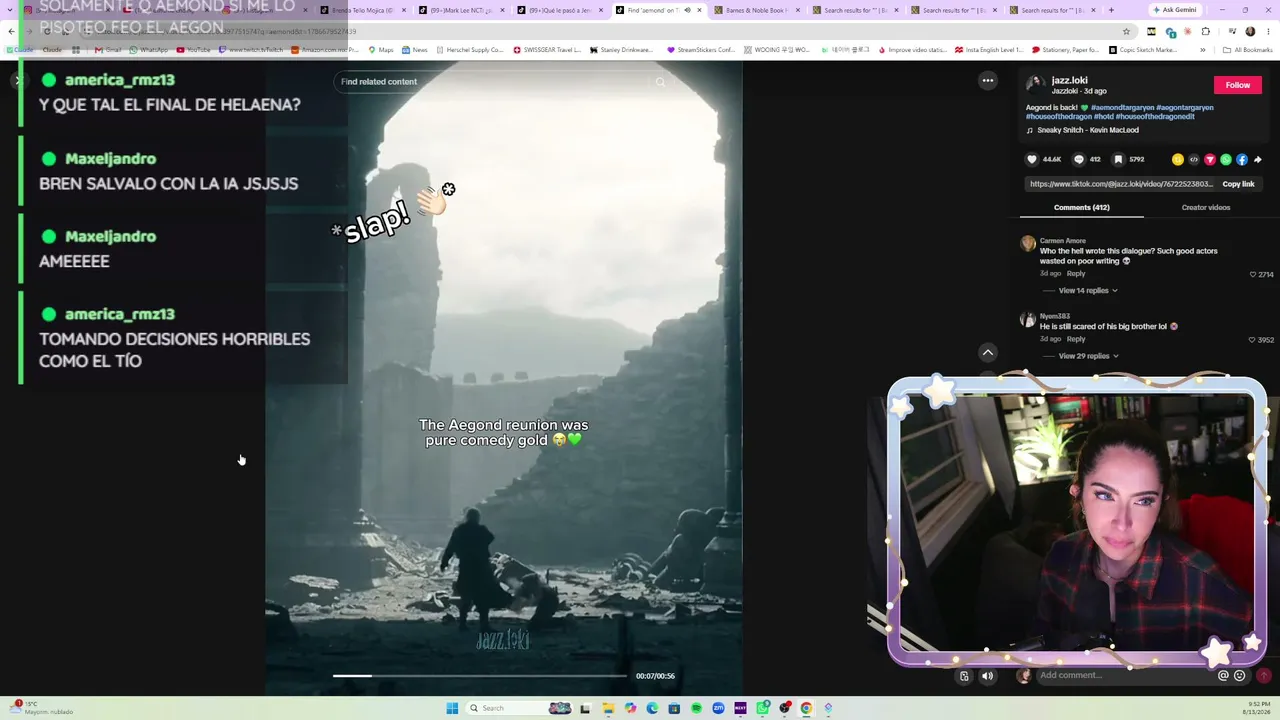Follow the jazz.loki account
The height and width of the screenshot is (720, 1280).
(x=1238, y=85)
